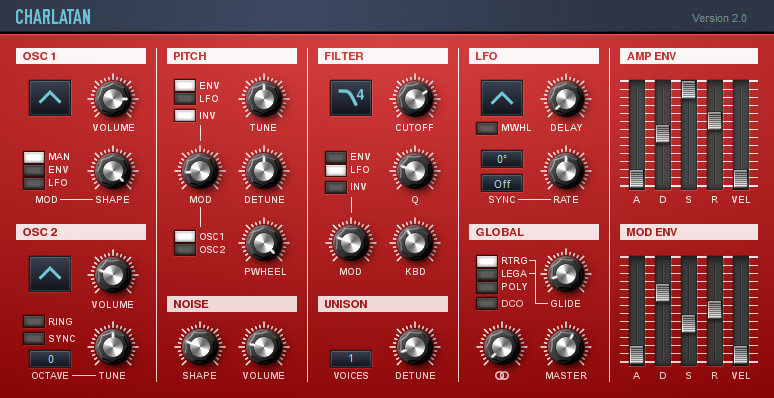Click the OSC 1 Volume knob
The height and width of the screenshot is (398, 774).
click(113, 98)
